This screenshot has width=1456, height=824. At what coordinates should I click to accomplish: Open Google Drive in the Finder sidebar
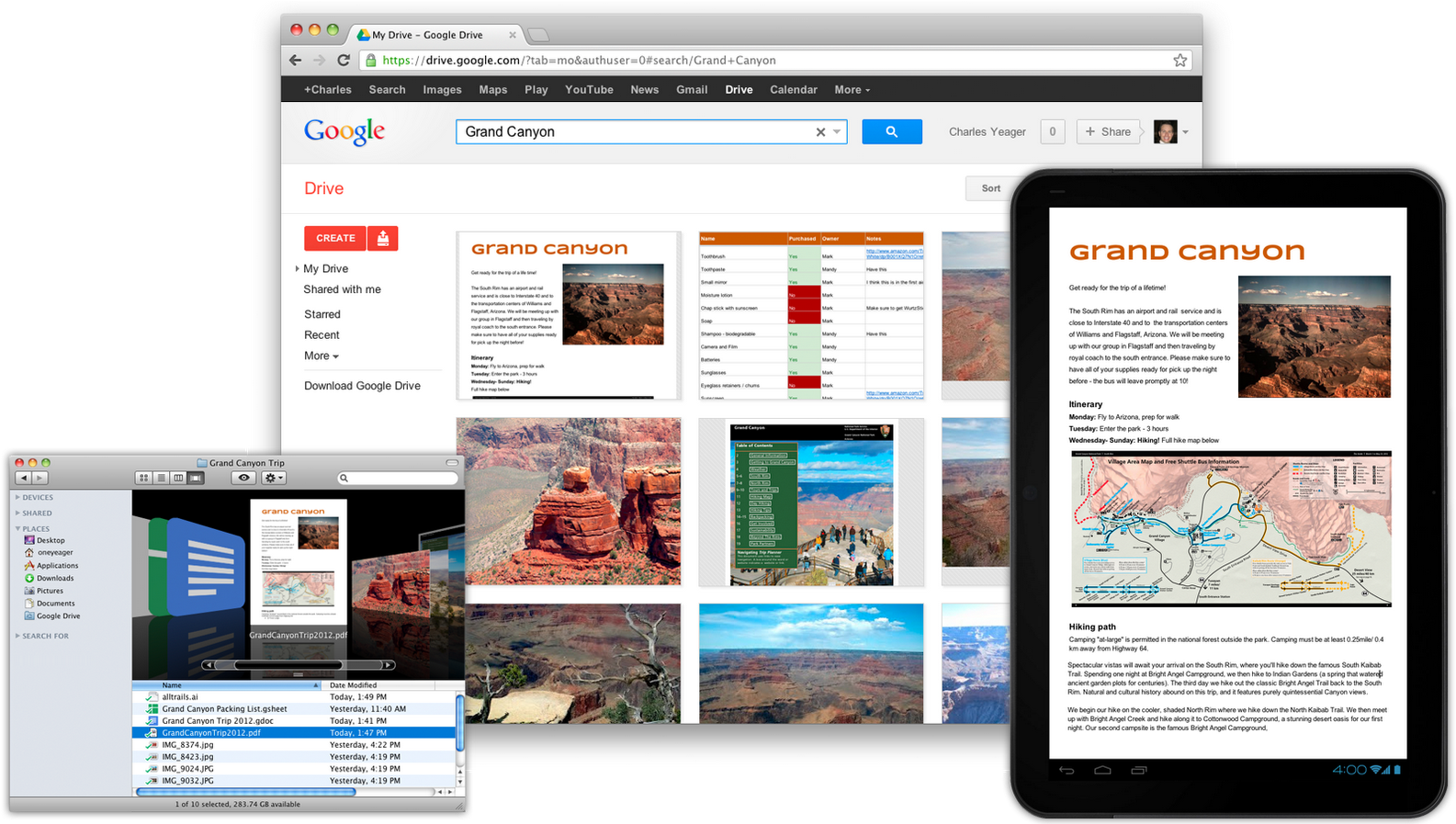click(52, 616)
